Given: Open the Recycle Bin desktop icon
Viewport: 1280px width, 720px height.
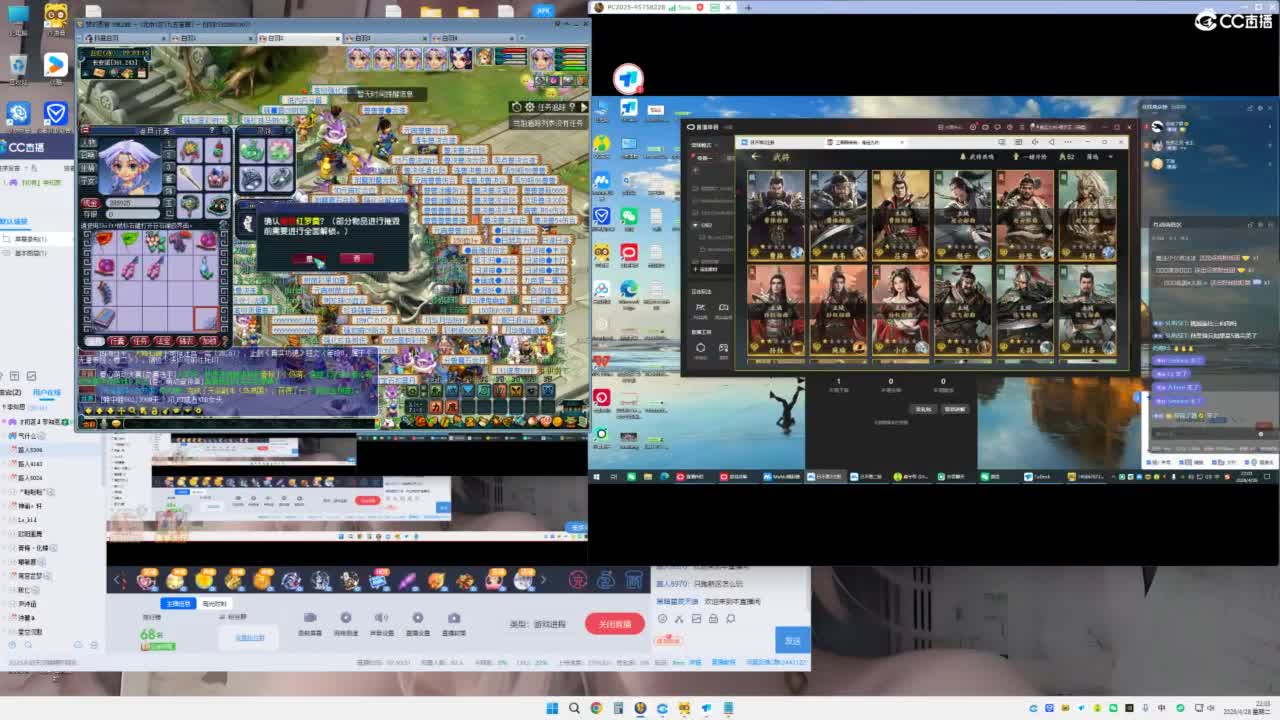Looking at the screenshot, I should [18, 66].
